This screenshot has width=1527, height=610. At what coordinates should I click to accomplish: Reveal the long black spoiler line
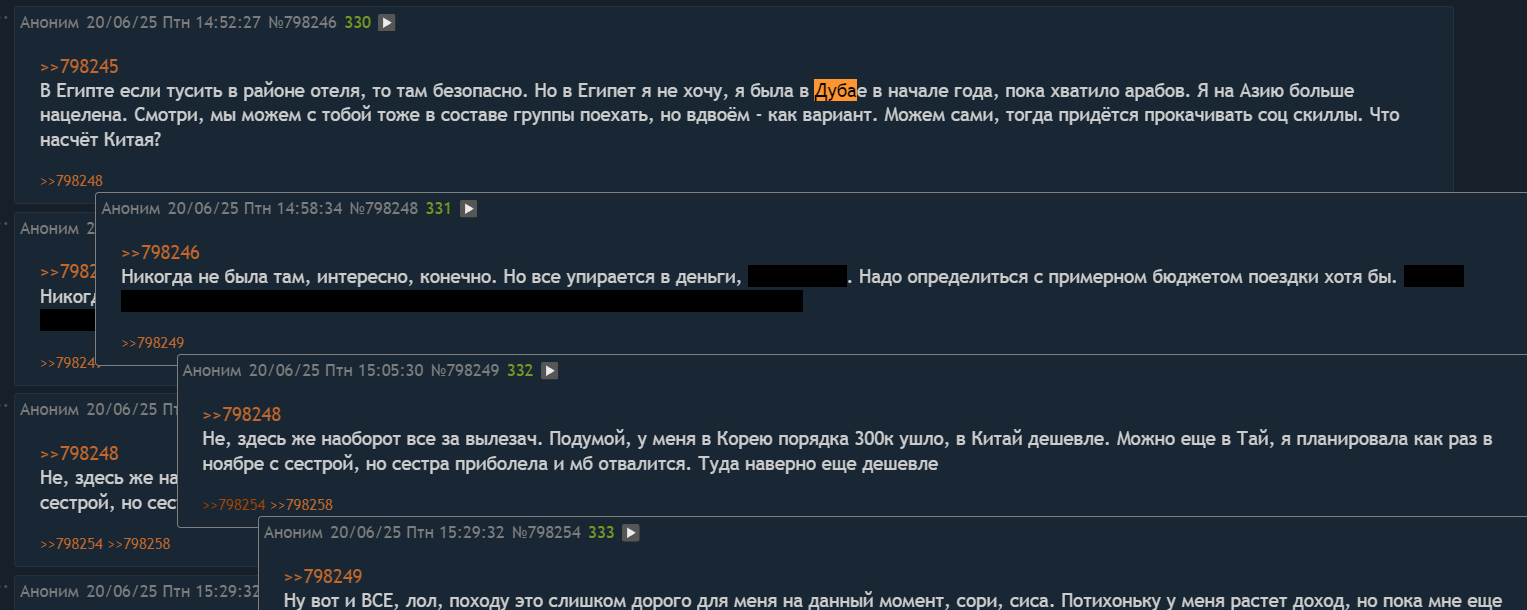click(462, 300)
